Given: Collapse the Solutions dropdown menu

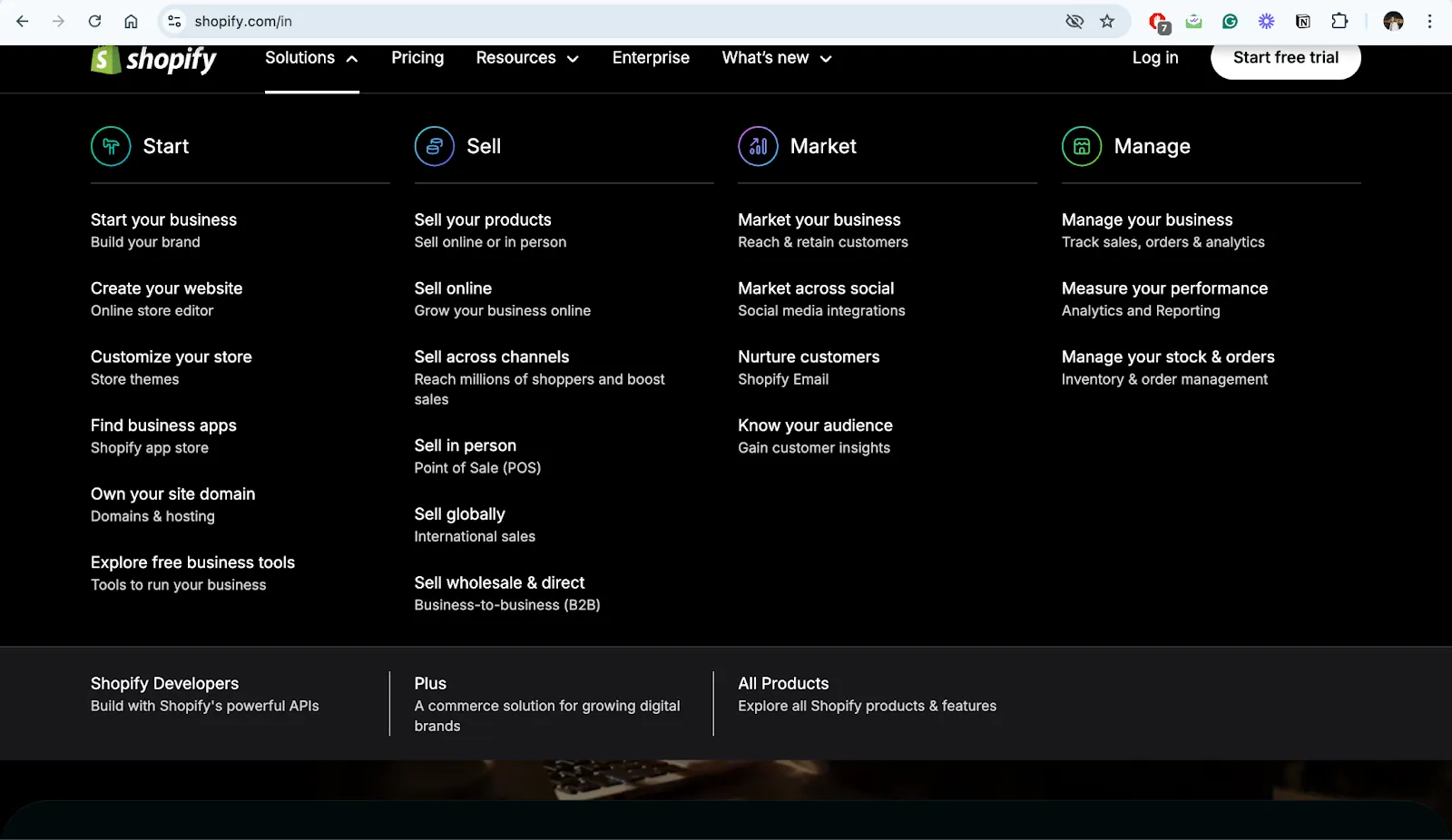Looking at the screenshot, I should tap(311, 58).
